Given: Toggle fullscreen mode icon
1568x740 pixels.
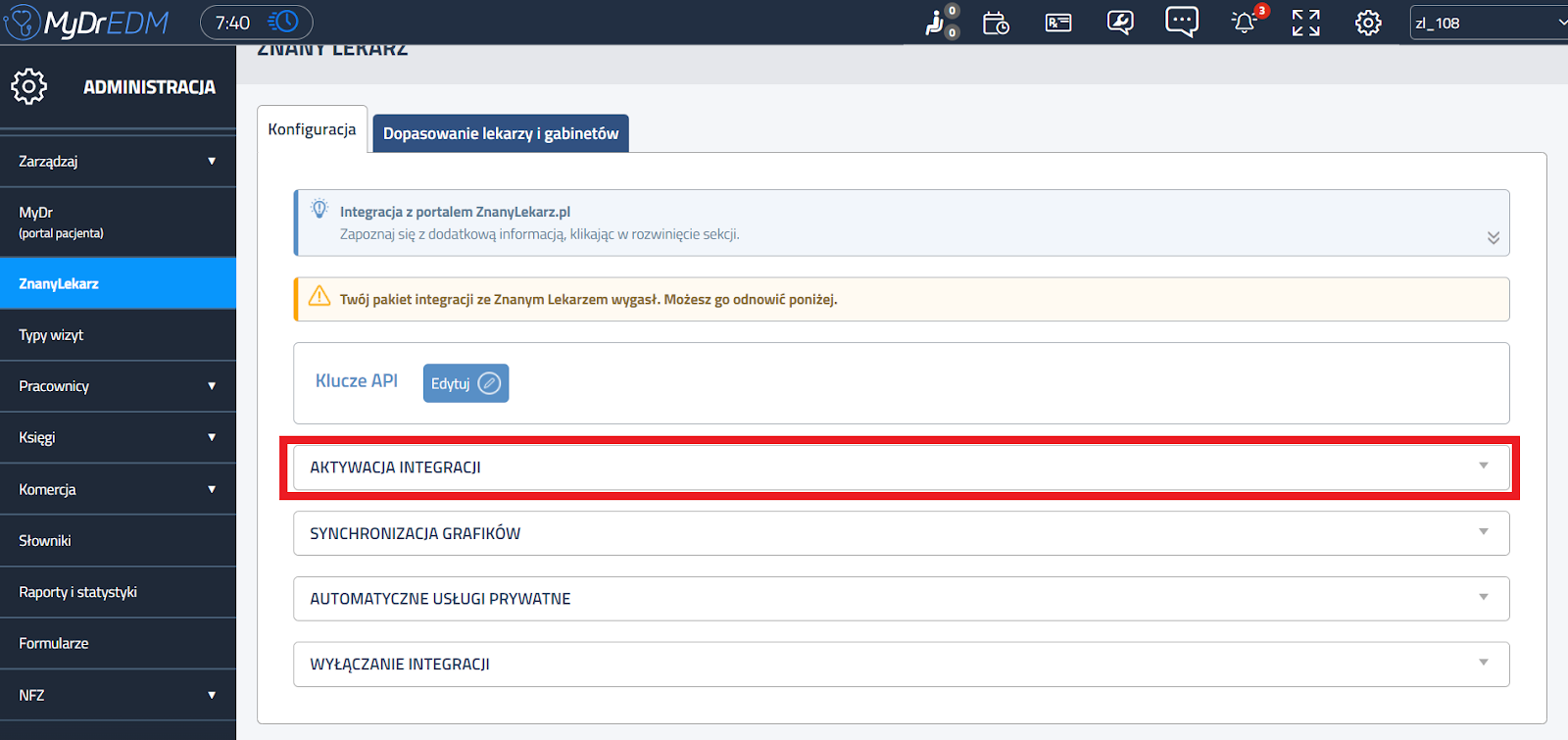Looking at the screenshot, I should pyautogui.click(x=1305, y=23).
